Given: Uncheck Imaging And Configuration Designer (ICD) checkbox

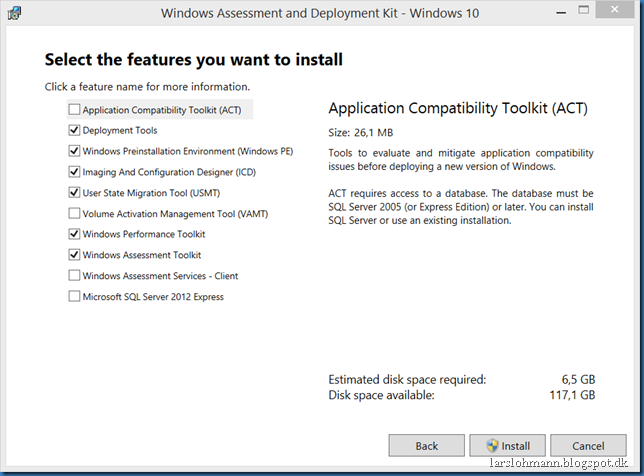Looking at the screenshot, I should (74, 172).
